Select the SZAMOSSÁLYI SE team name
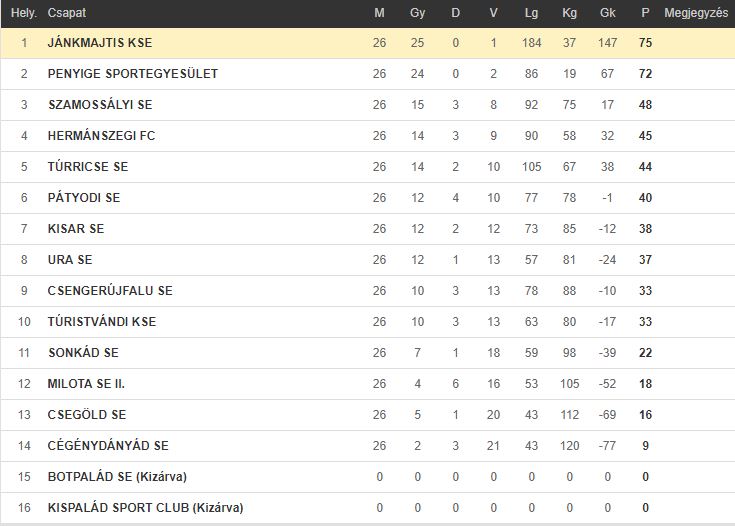 (100, 105)
